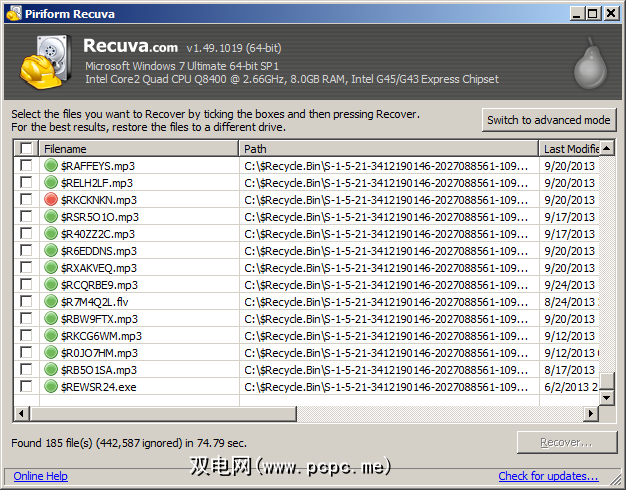Sort by the Filename column header
Screen dimensions: 626x490
(139, 149)
